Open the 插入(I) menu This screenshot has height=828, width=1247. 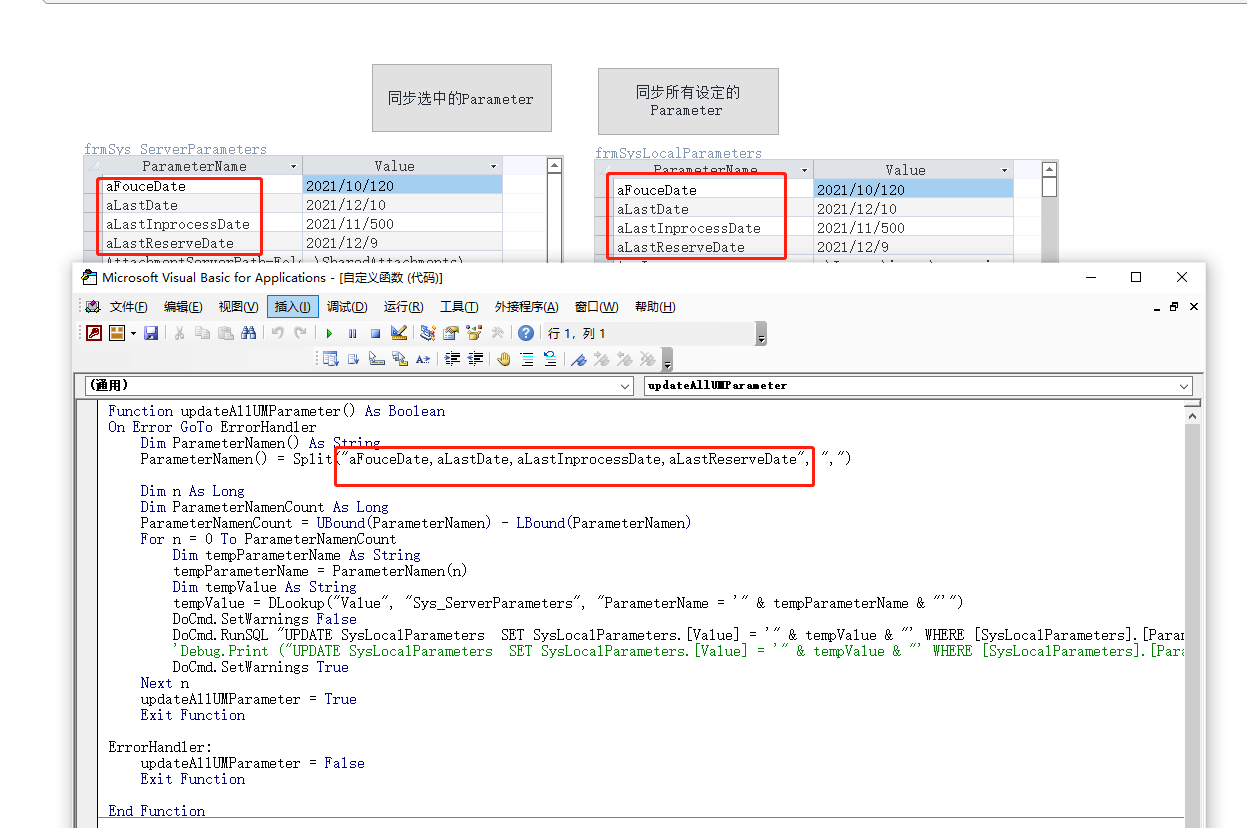pyautogui.click(x=292, y=307)
